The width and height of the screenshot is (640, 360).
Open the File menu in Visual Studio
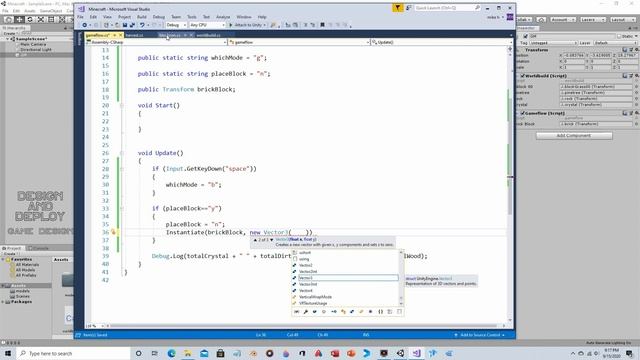pyautogui.click(x=80, y=17)
